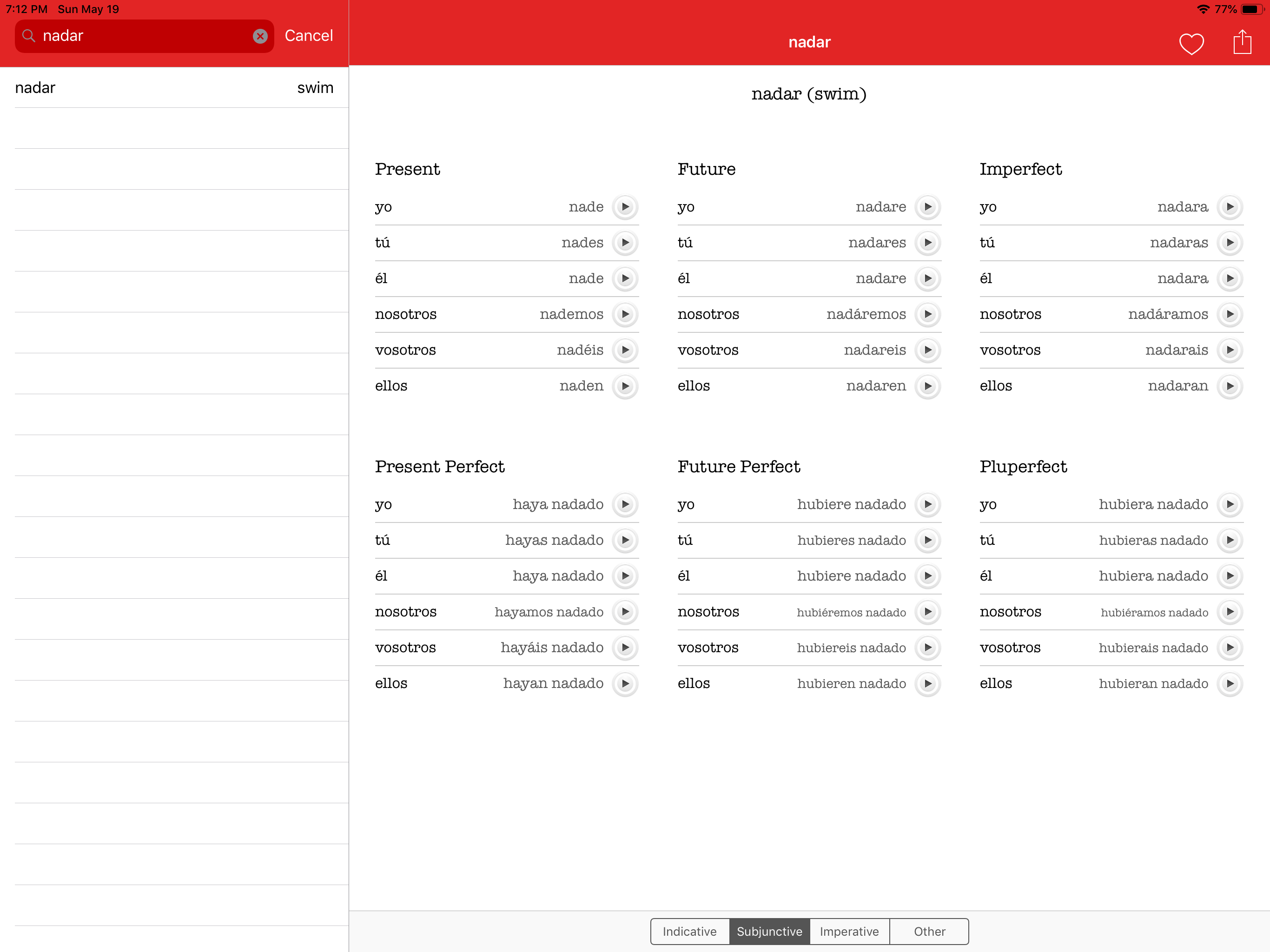Play audio for Future 'nadáremos'
The width and height of the screenshot is (1270, 952).
pyautogui.click(x=928, y=314)
